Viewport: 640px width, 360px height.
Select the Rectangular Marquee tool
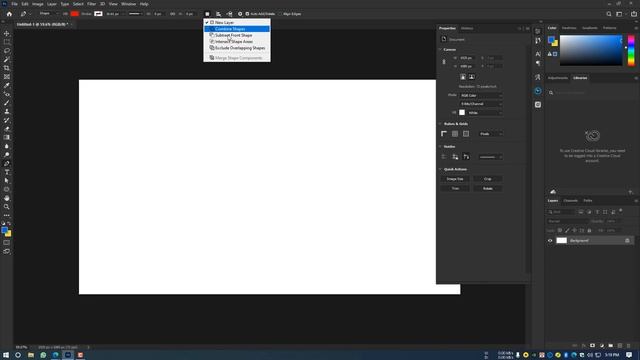(7, 42)
